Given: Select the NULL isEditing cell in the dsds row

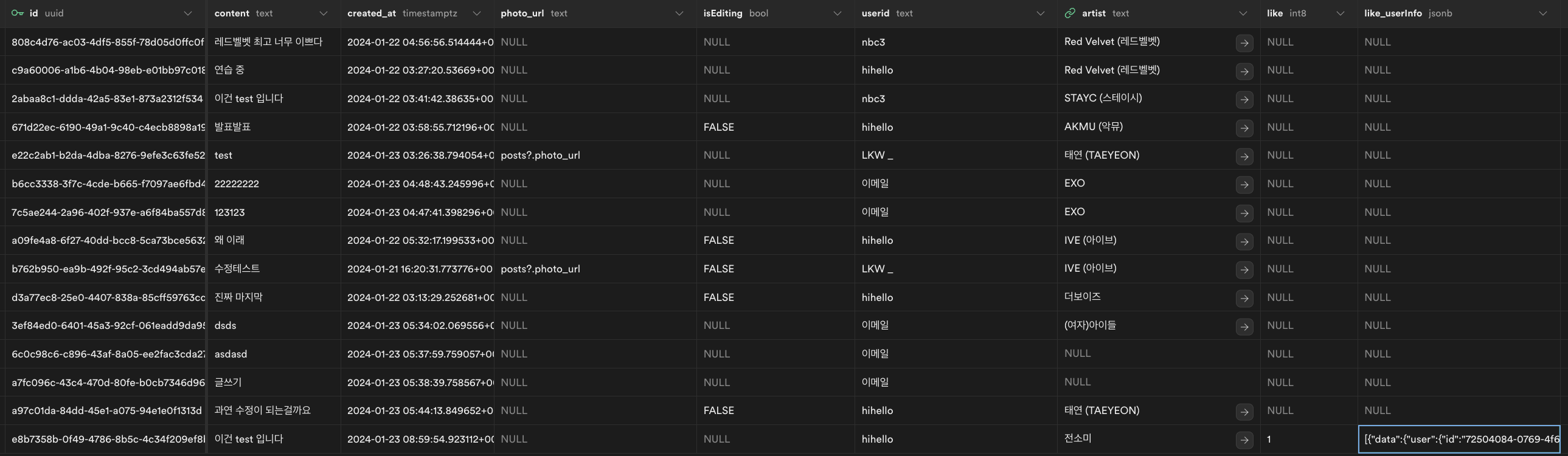Looking at the screenshot, I should pos(716,326).
